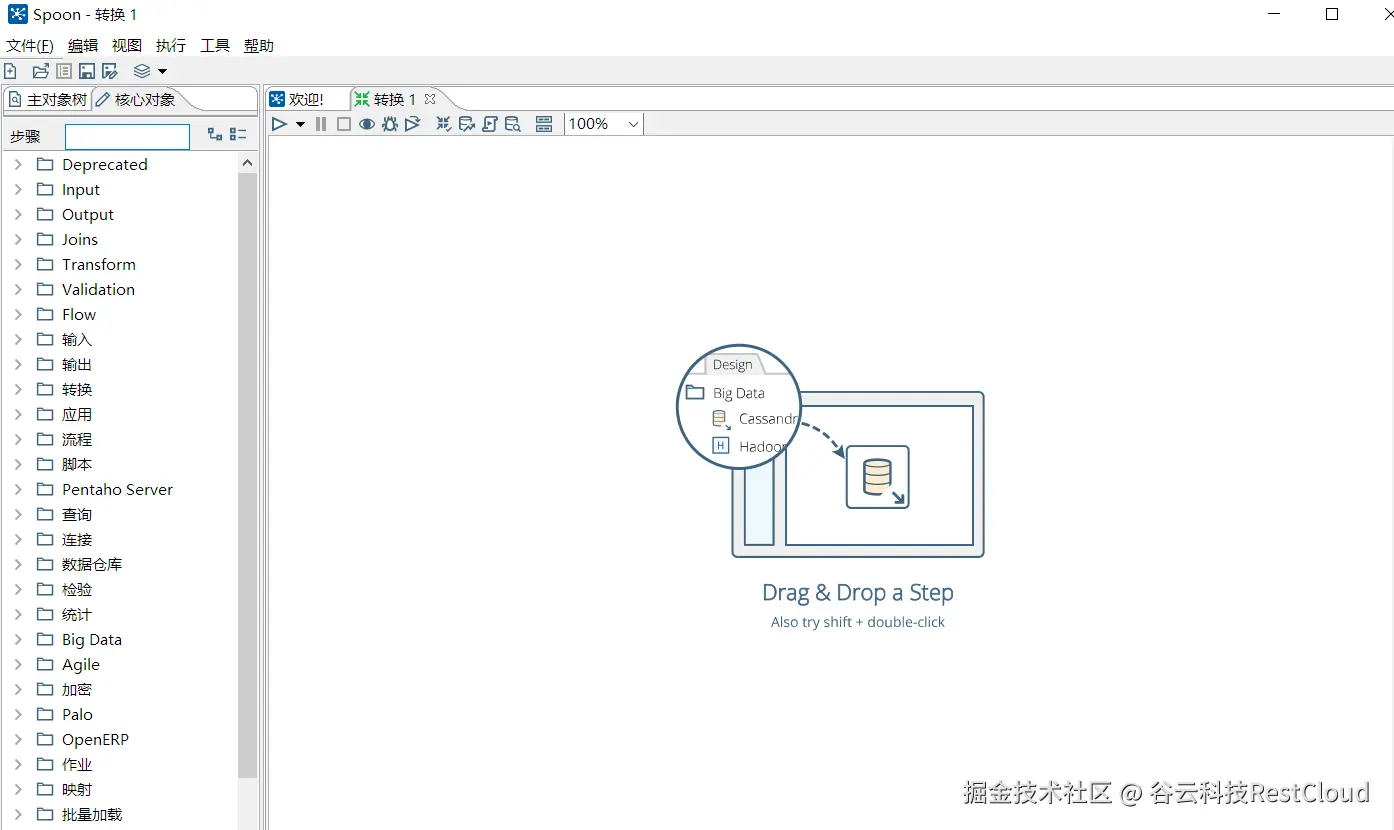Expand the 输出 folder
The height and width of the screenshot is (830, 1394).
click(18, 364)
